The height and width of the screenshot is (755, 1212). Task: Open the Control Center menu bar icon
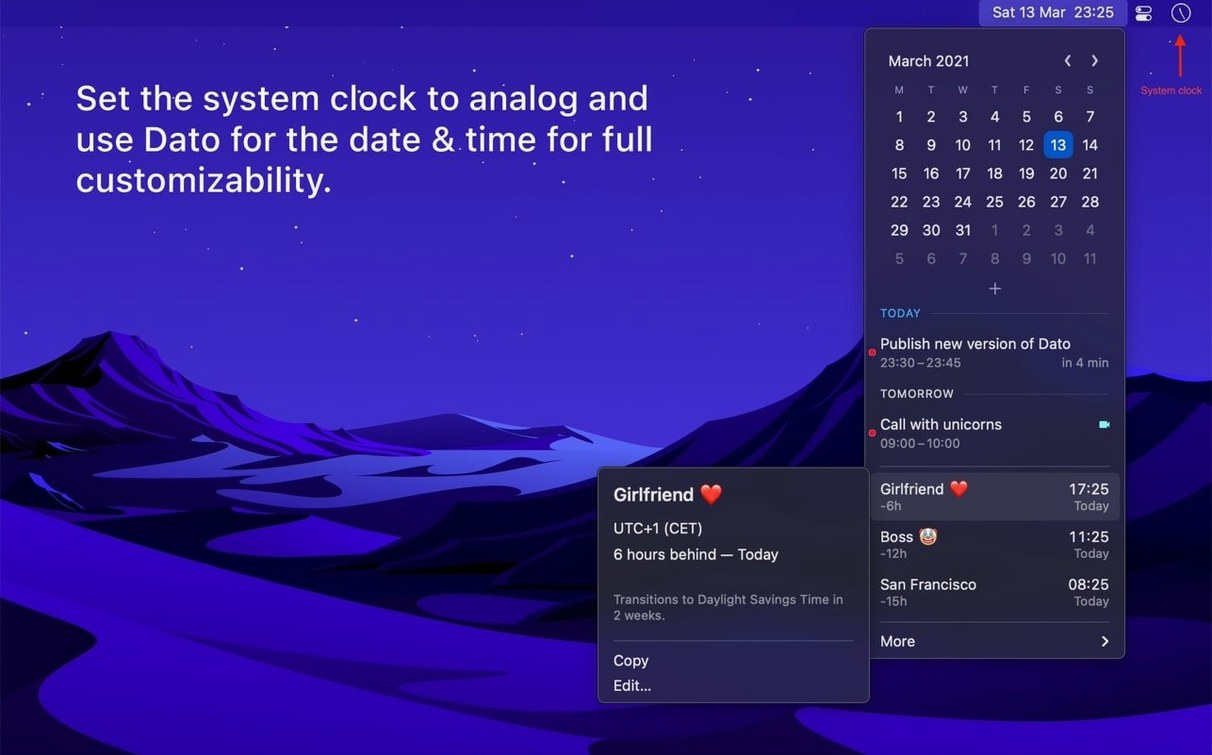[1145, 13]
